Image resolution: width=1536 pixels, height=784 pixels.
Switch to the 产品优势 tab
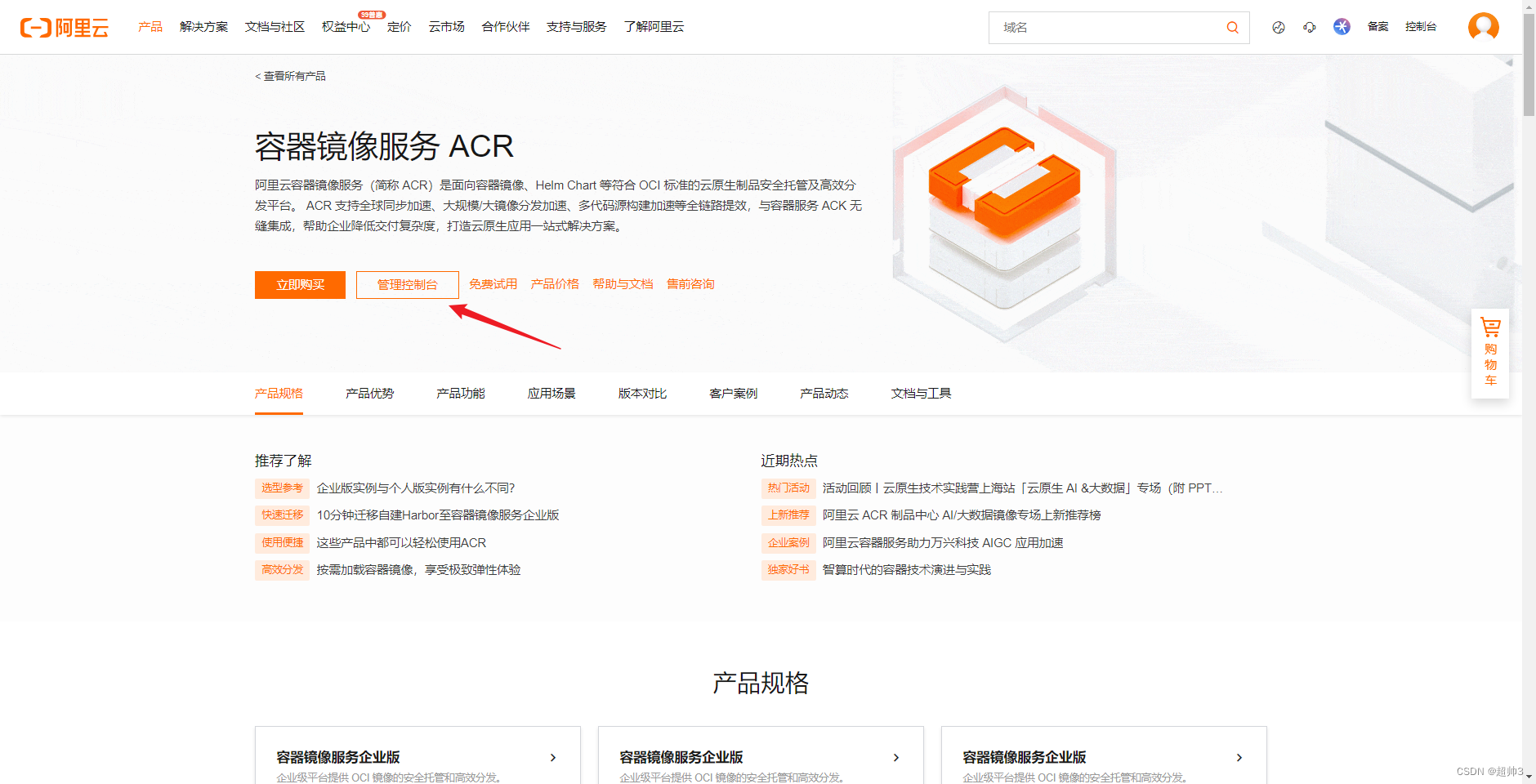pyautogui.click(x=369, y=394)
